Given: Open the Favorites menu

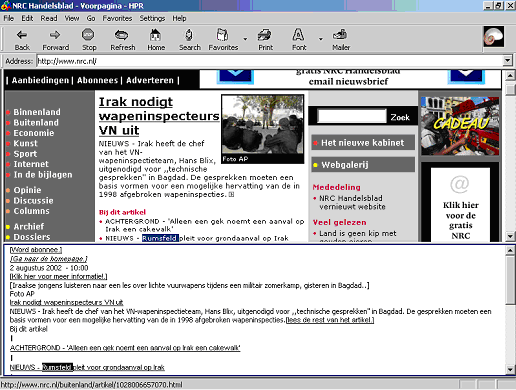Looking at the screenshot, I should click(117, 18).
